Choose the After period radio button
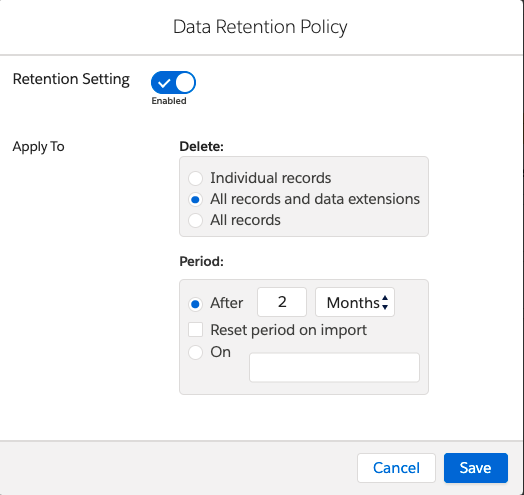 click(195, 304)
